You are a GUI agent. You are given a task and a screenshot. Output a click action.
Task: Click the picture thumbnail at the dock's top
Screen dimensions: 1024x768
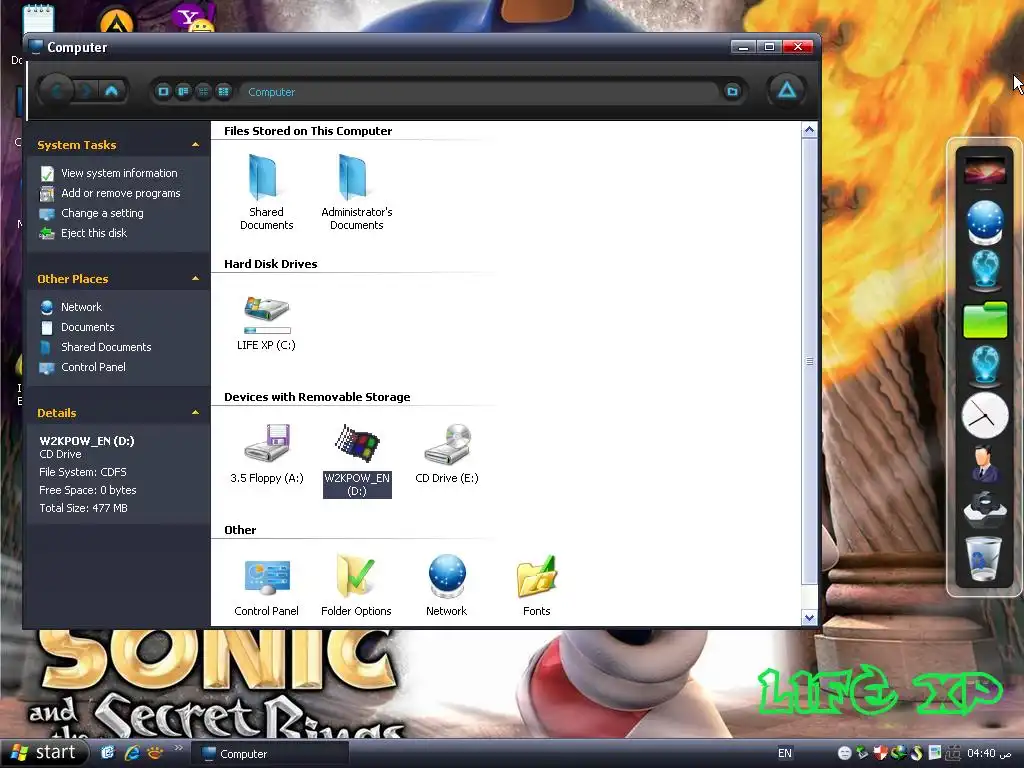(x=985, y=172)
